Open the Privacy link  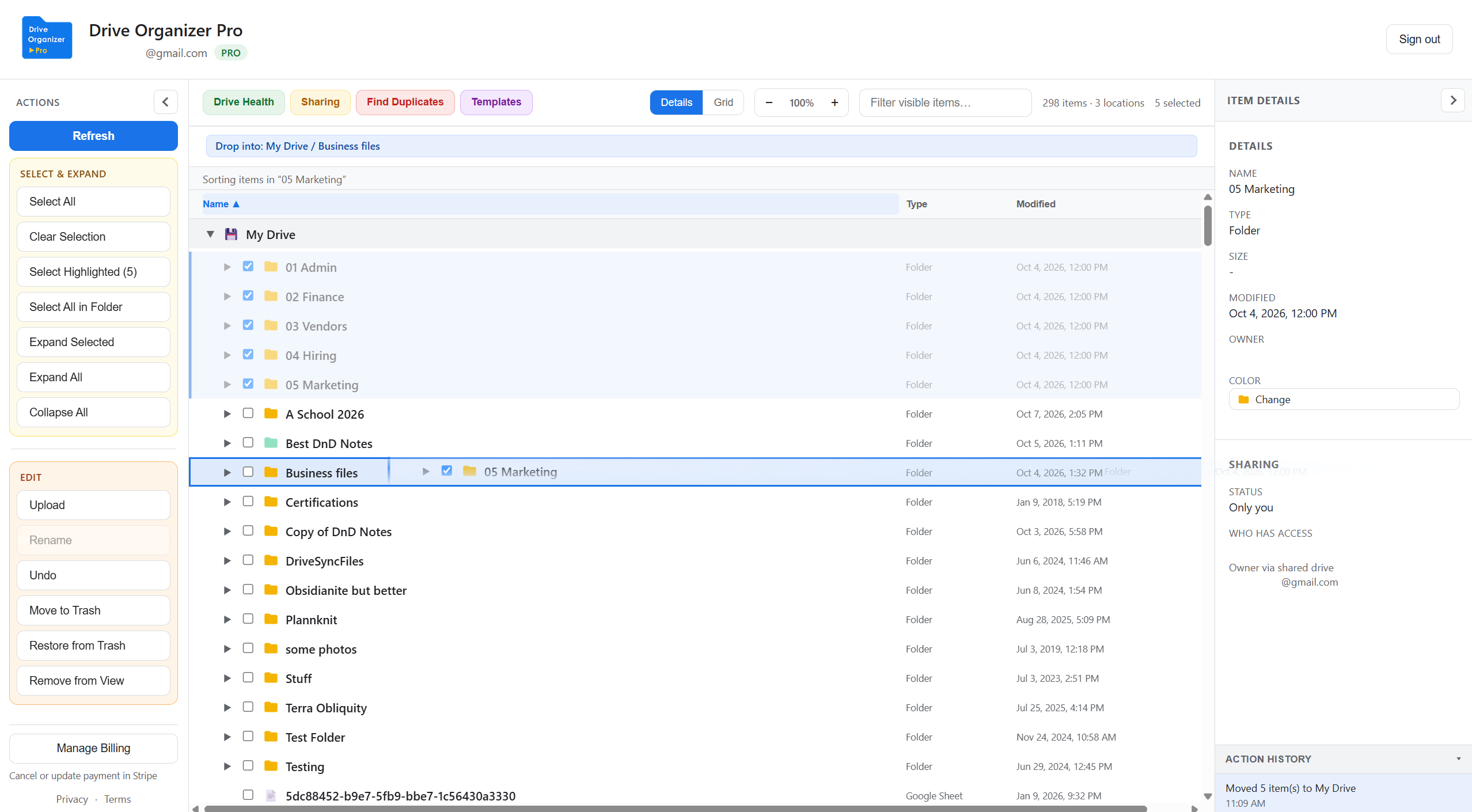[72, 799]
